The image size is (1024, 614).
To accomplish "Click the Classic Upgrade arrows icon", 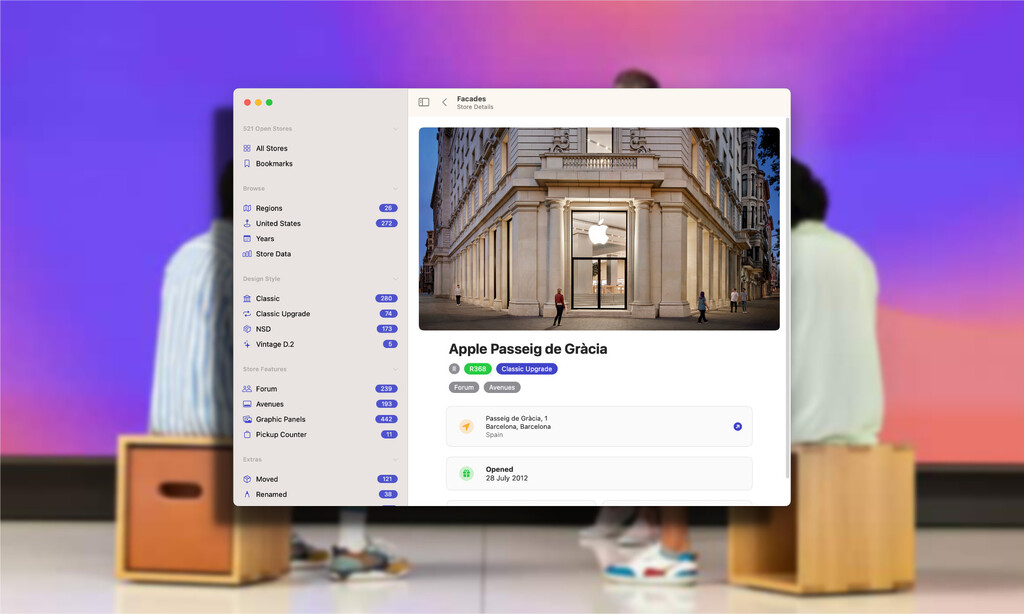I will pos(247,314).
